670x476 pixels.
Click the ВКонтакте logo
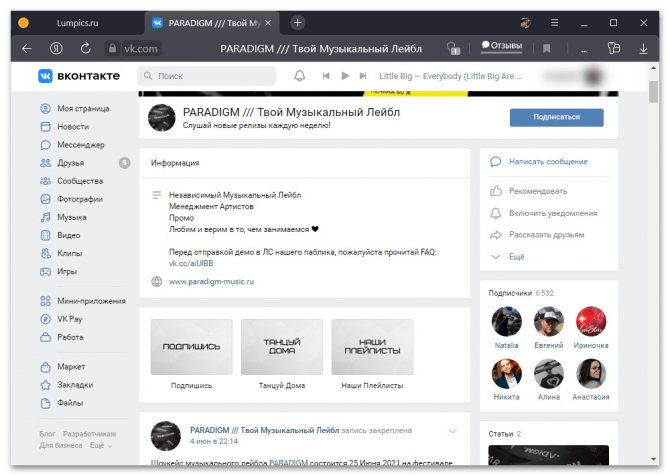[x=79, y=76]
